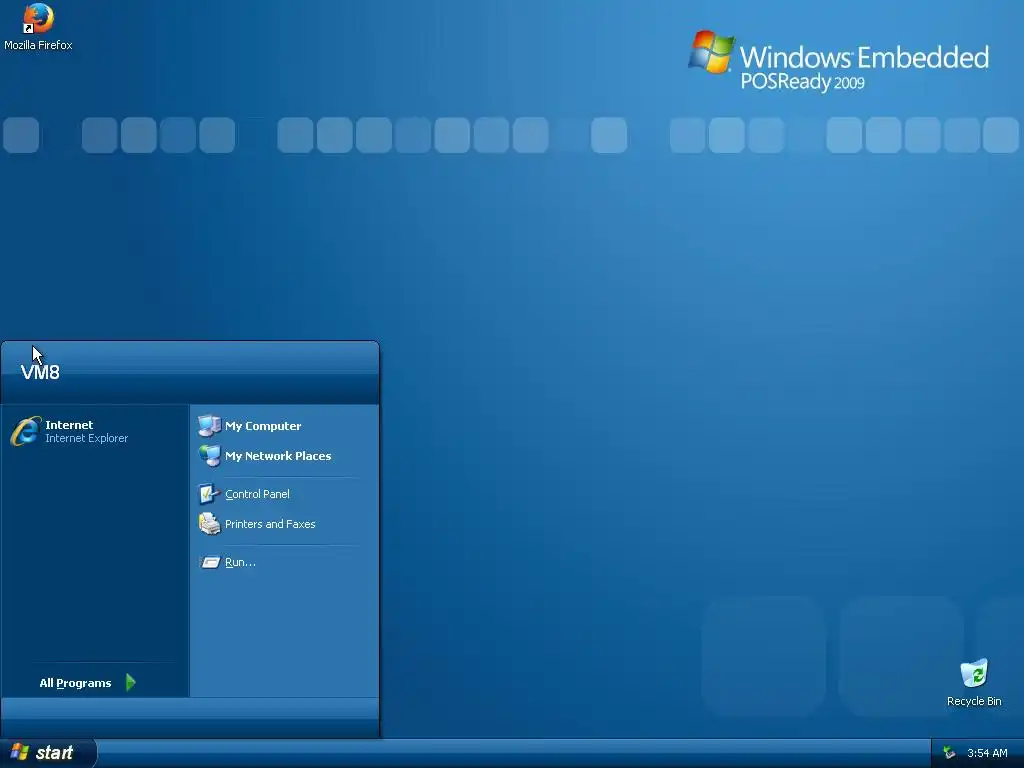Choose Printers and Faxes label
1024x768 pixels.
270,524
